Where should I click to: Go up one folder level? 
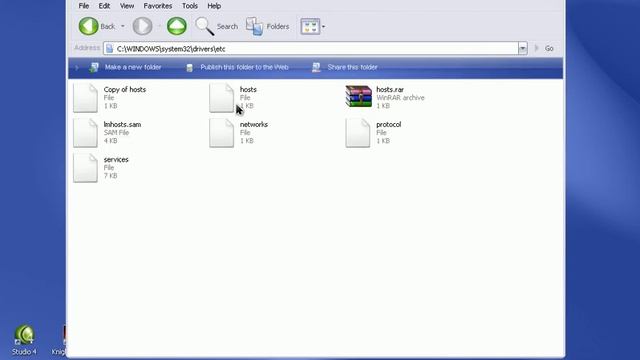tap(177, 26)
